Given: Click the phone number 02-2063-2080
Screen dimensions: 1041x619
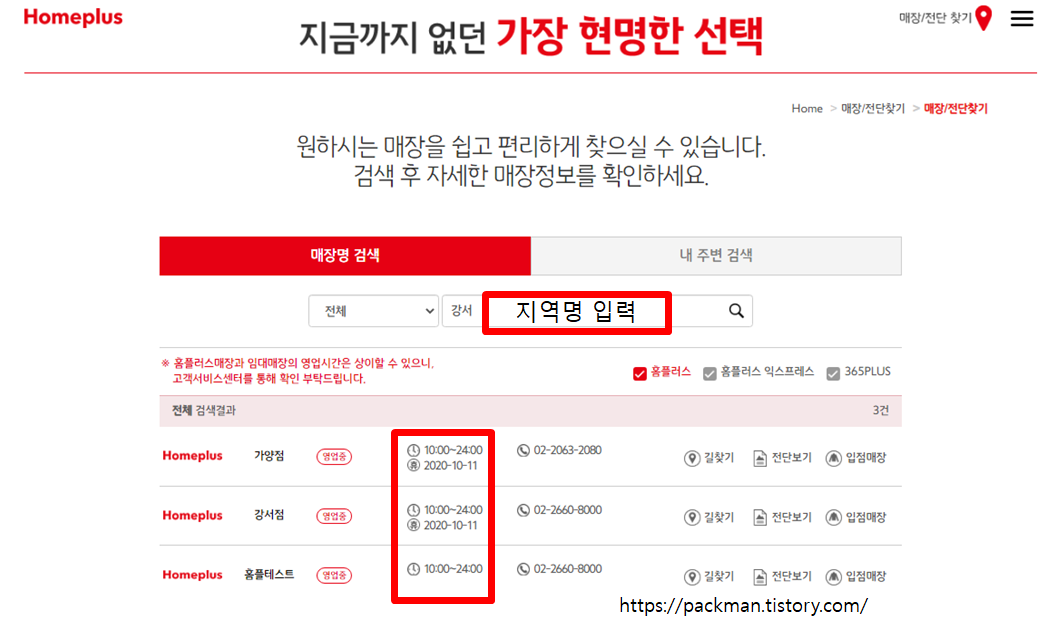Looking at the screenshot, I should [568, 450].
